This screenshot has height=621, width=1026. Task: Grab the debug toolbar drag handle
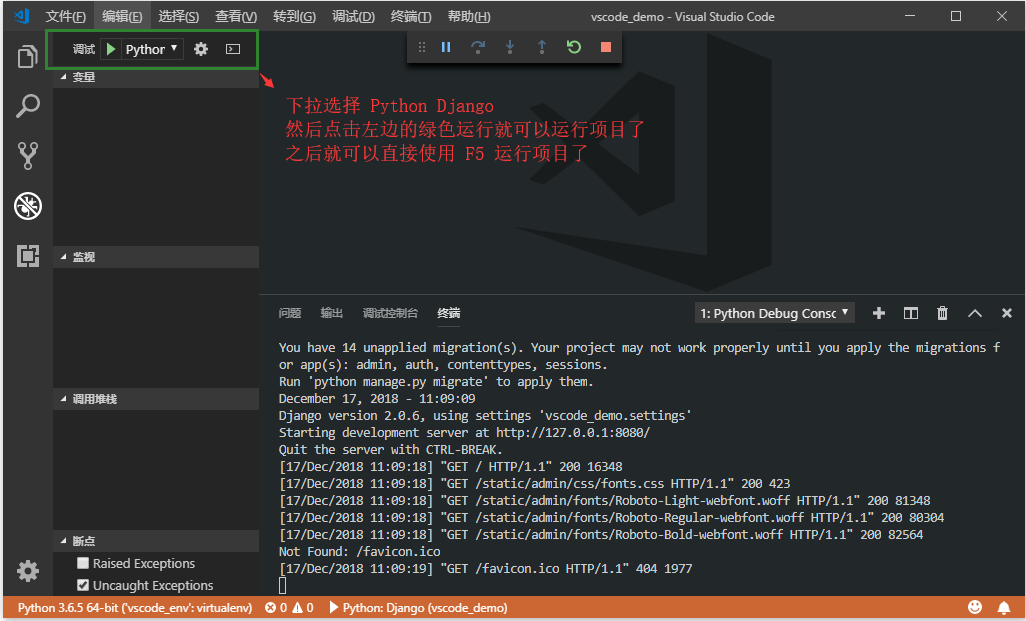(422, 47)
